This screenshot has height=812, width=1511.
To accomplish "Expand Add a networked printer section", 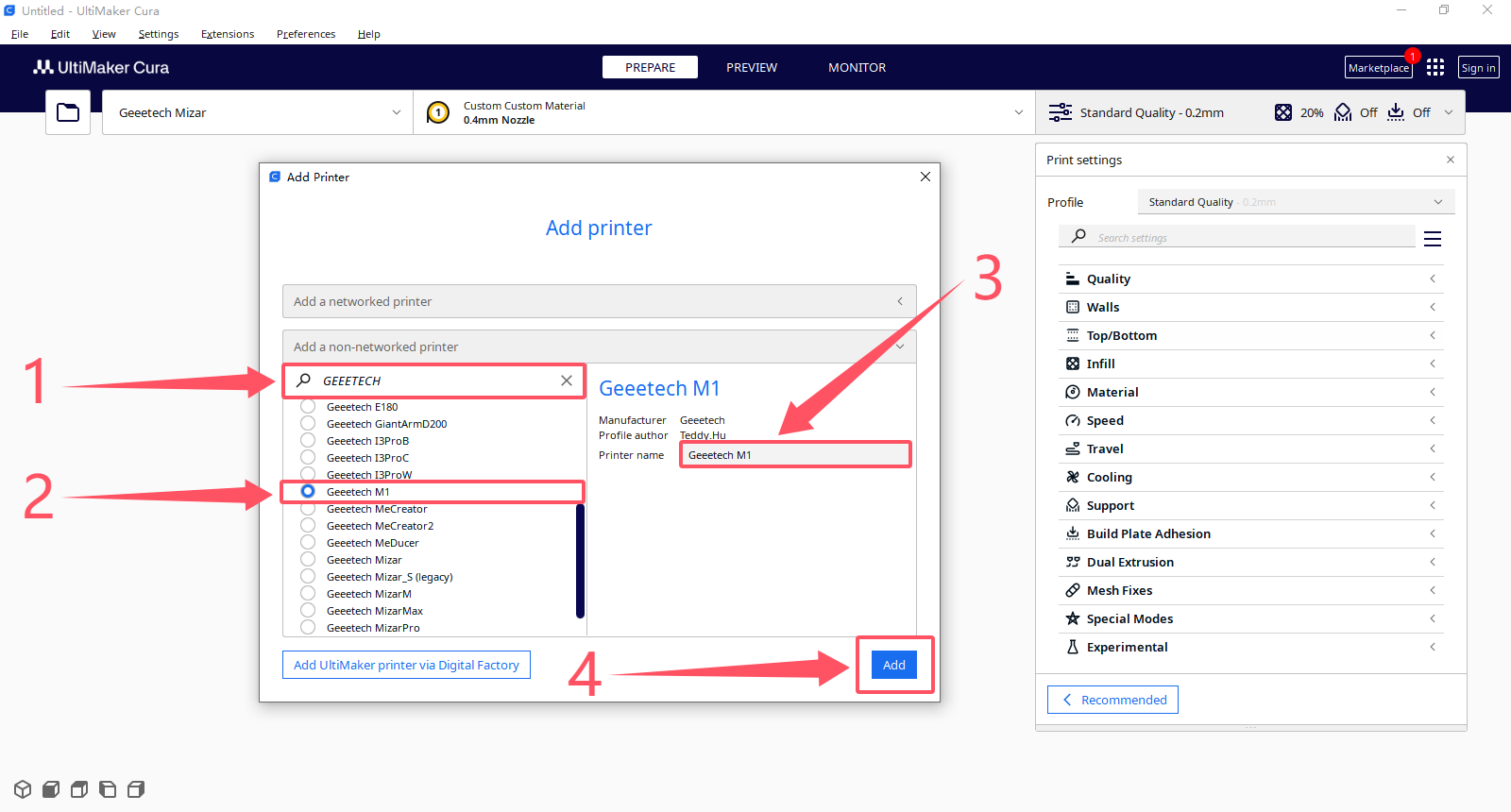I will tap(599, 301).
